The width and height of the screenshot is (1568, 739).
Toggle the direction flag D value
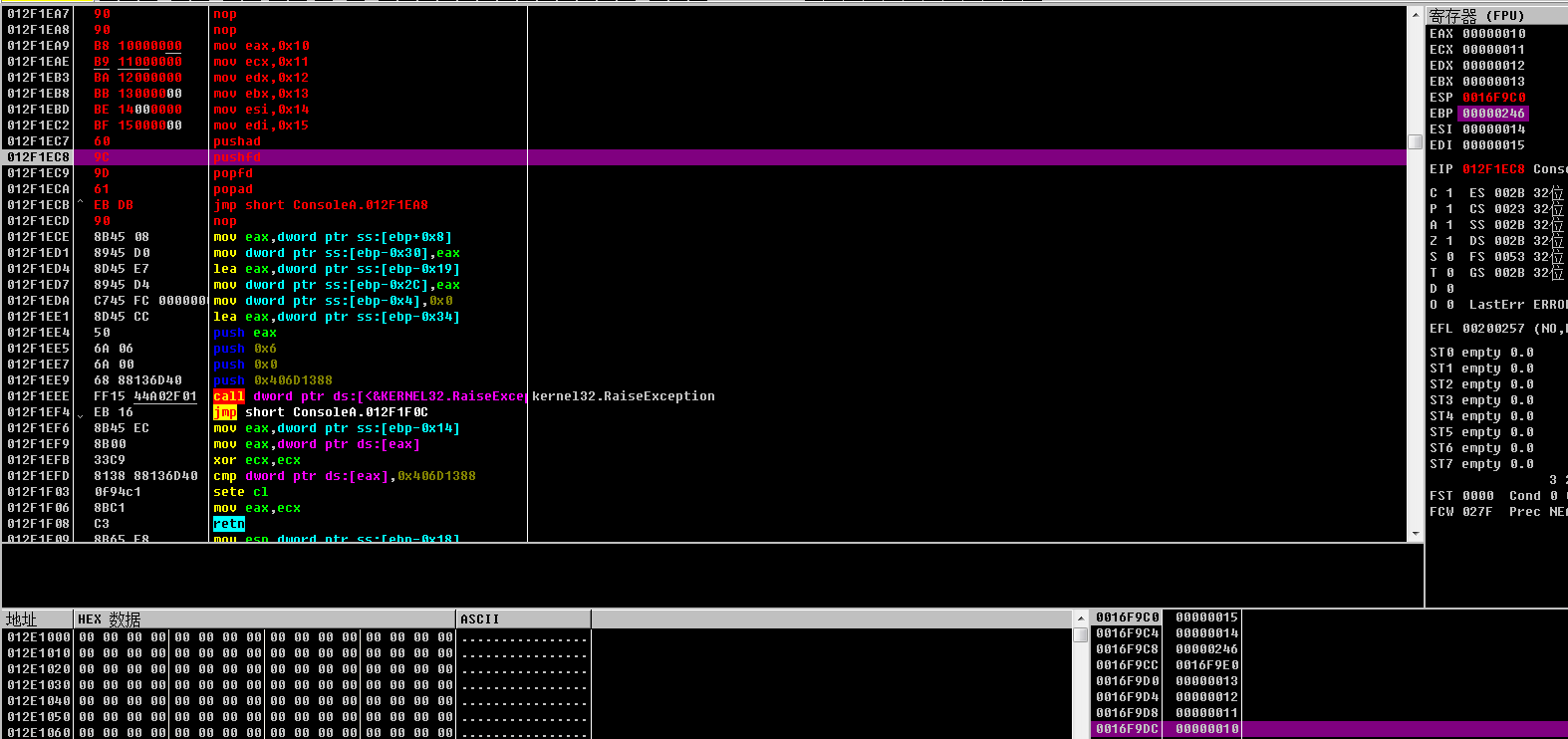pyautogui.click(x=1449, y=289)
